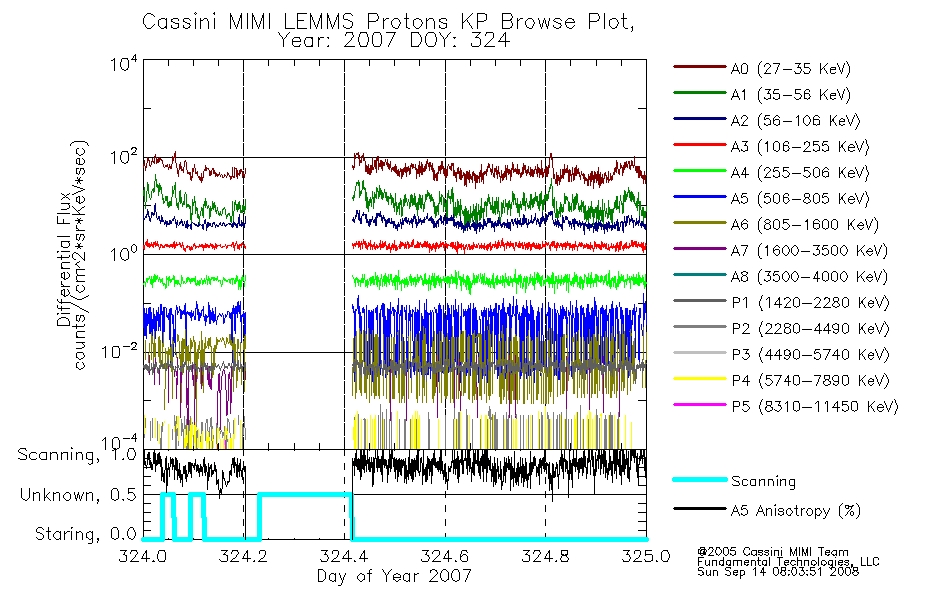The height and width of the screenshot is (600, 950).
Task: Click the olive A6 (805-1600 KeV) legend line
Action: coord(700,222)
